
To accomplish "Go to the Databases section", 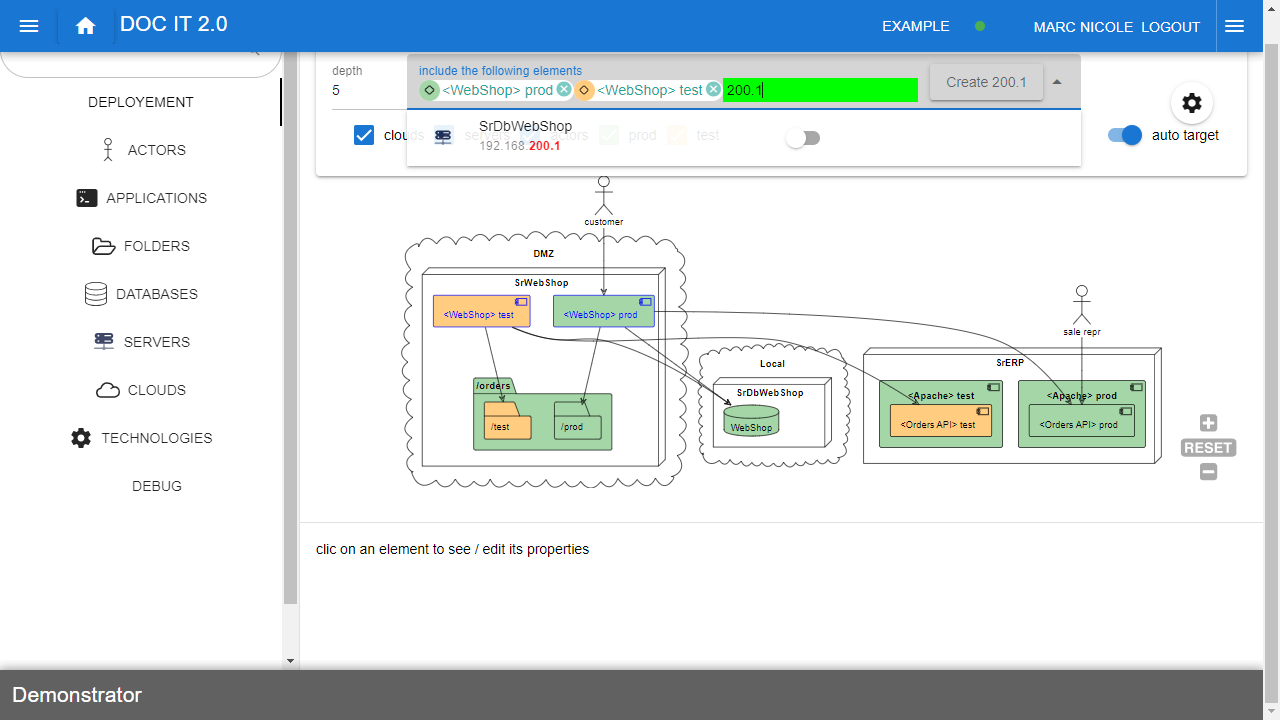I will tap(141, 294).
